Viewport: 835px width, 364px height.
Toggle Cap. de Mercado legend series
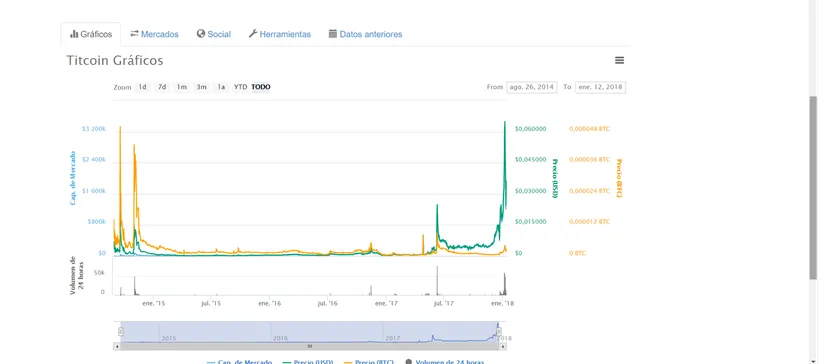(x=239, y=362)
